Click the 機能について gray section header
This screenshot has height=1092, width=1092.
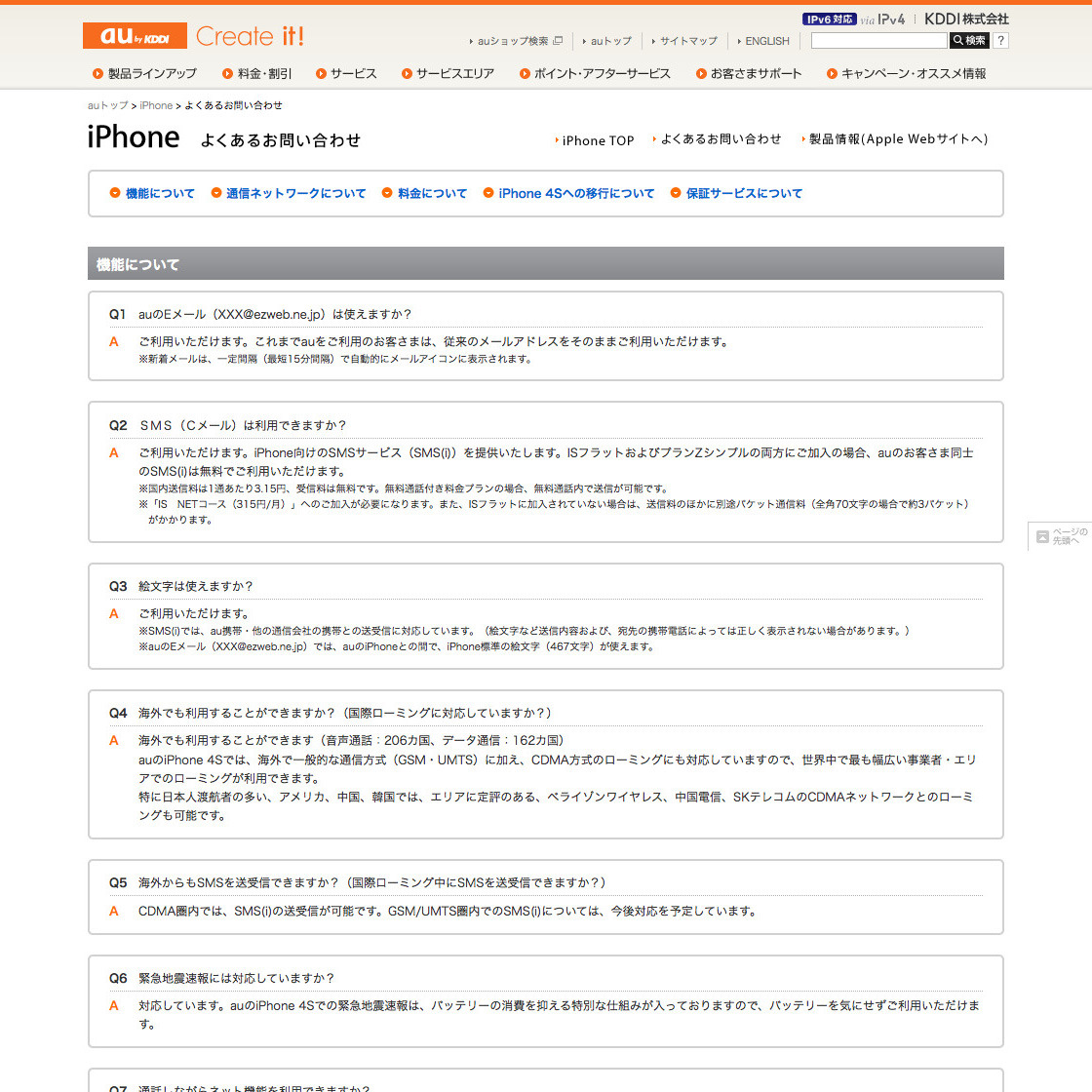coord(545,263)
